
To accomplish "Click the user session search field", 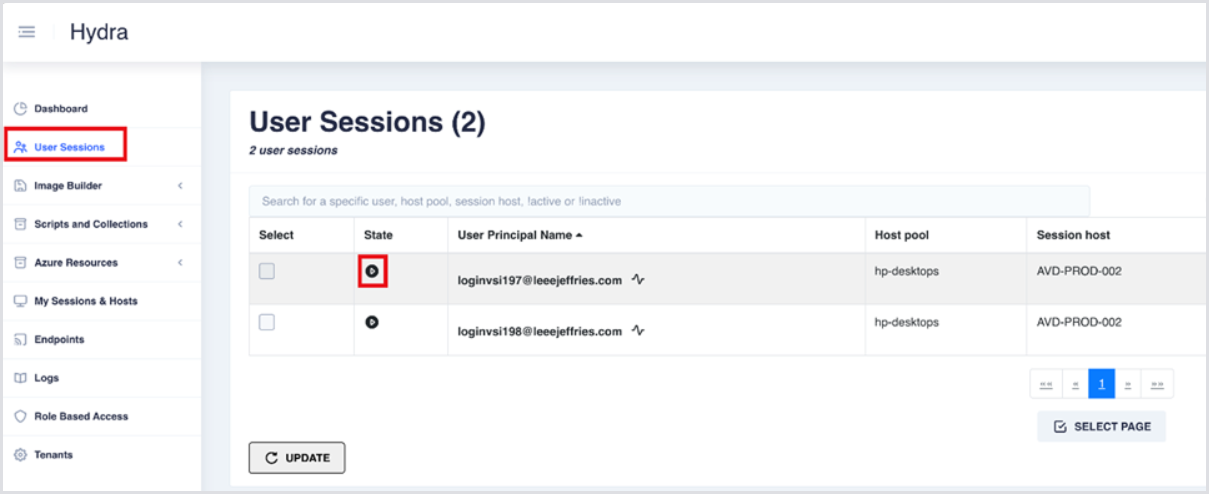I will click(669, 201).
